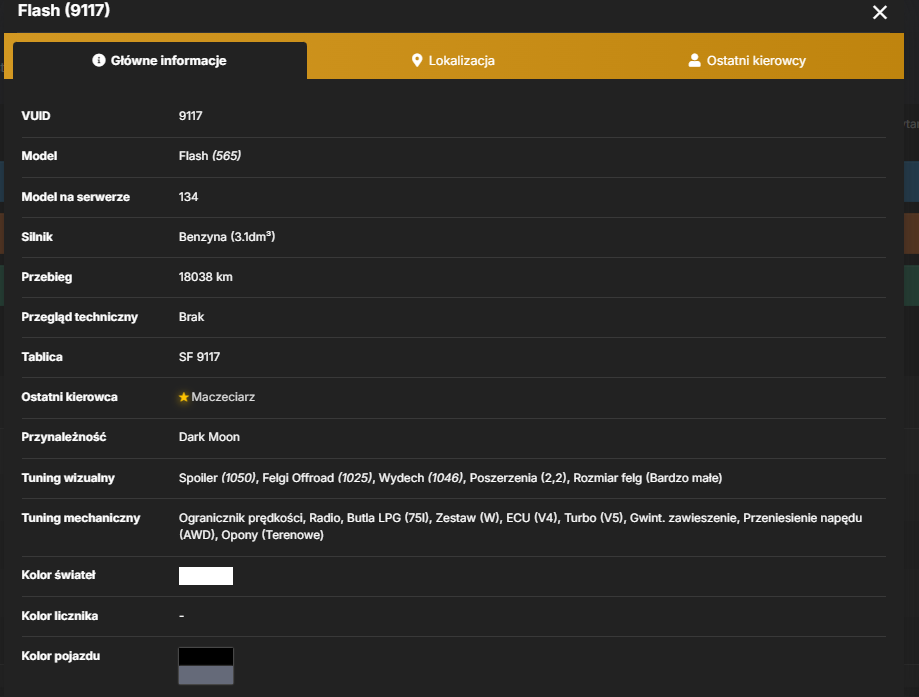Click the dialog title Flash (9117)

64,11
